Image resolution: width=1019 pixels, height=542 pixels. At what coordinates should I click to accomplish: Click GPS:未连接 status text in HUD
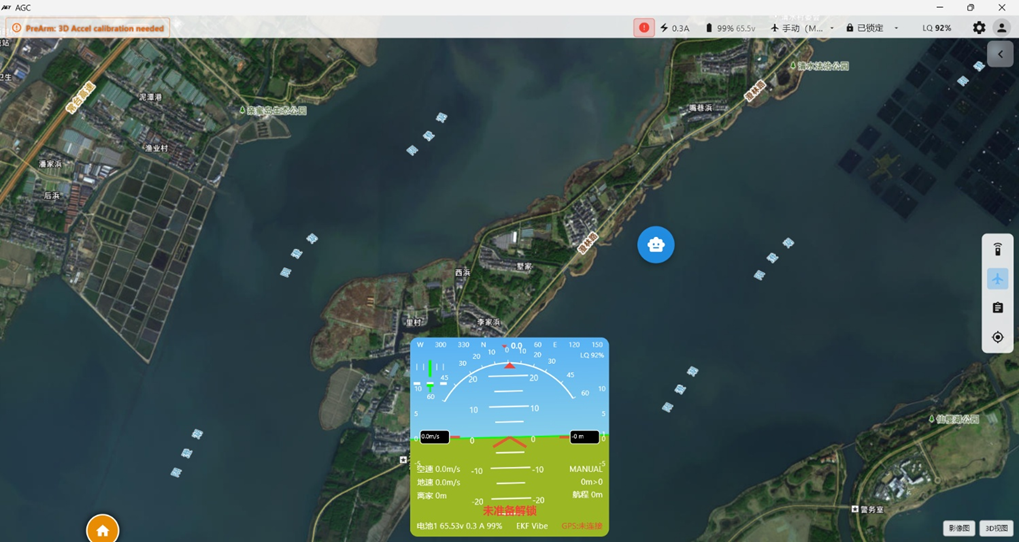tap(582, 526)
